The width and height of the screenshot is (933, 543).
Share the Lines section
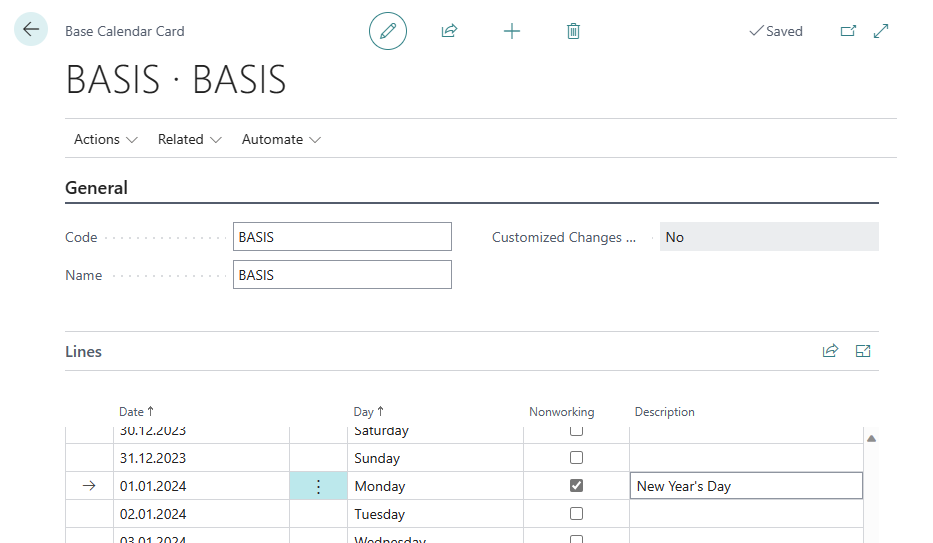[x=830, y=351]
